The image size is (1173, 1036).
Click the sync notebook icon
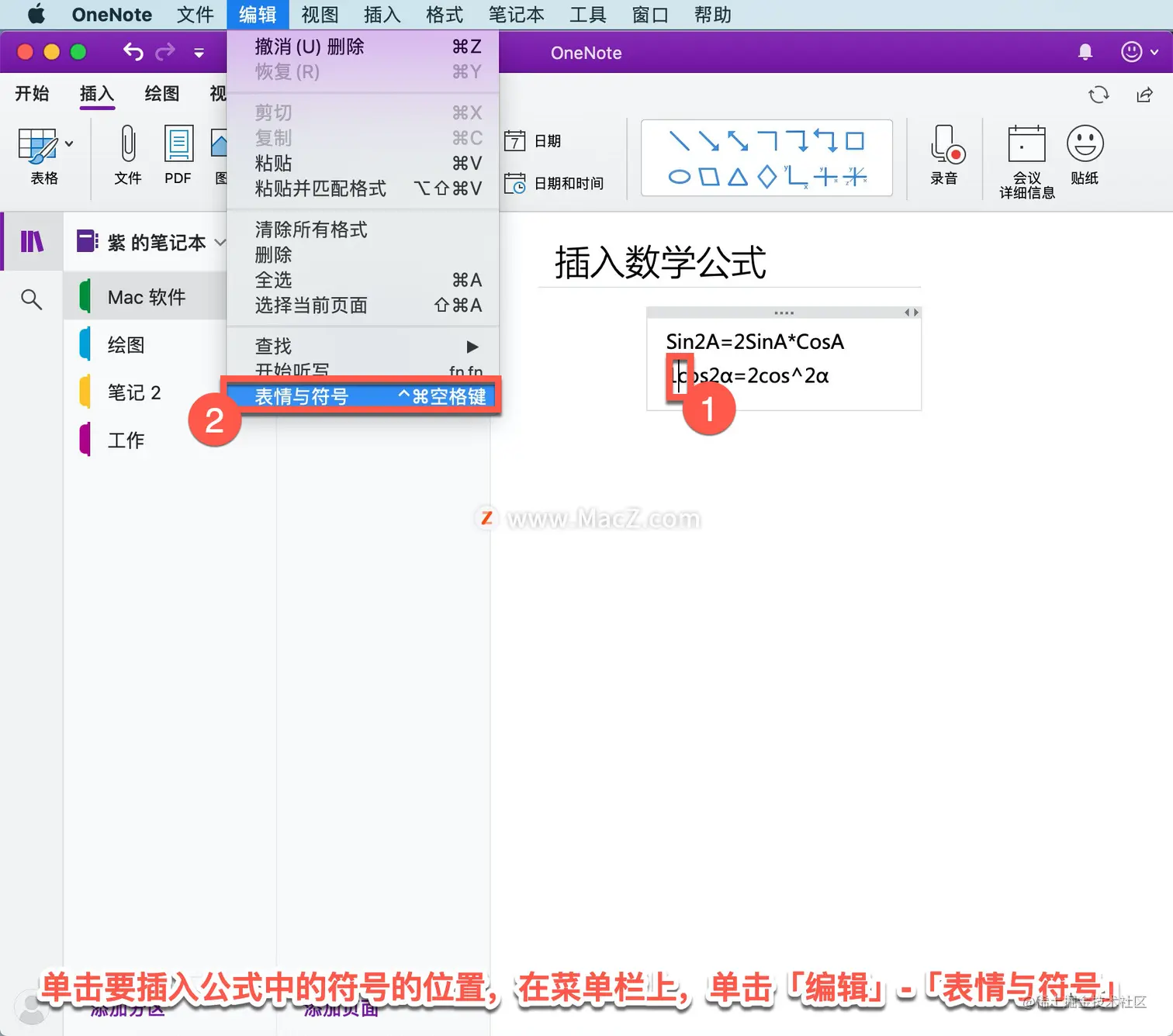tap(1099, 95)
